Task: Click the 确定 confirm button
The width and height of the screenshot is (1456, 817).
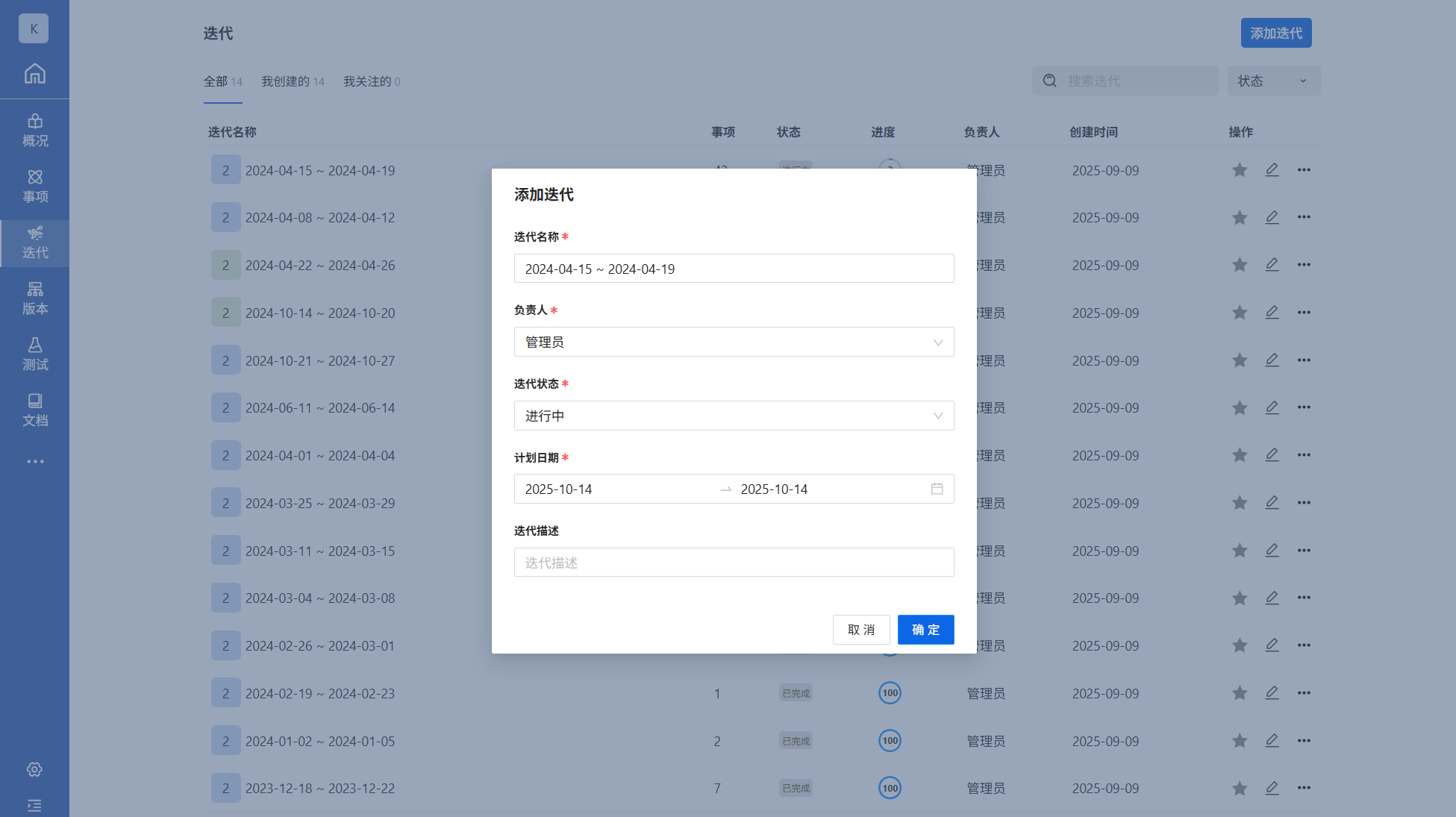Action: [925, 630]
